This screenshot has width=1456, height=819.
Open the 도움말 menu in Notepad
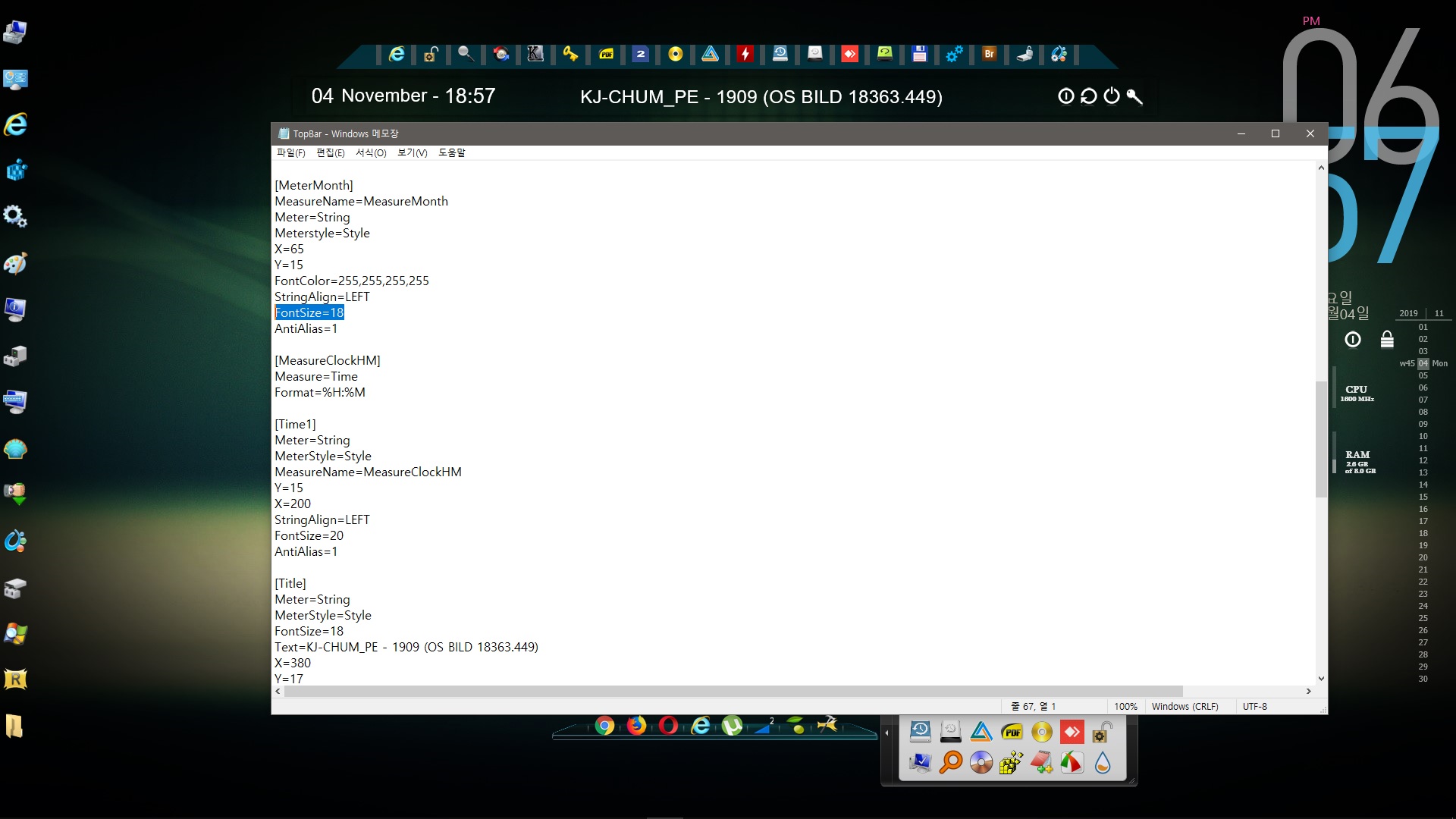coord(452,153)
